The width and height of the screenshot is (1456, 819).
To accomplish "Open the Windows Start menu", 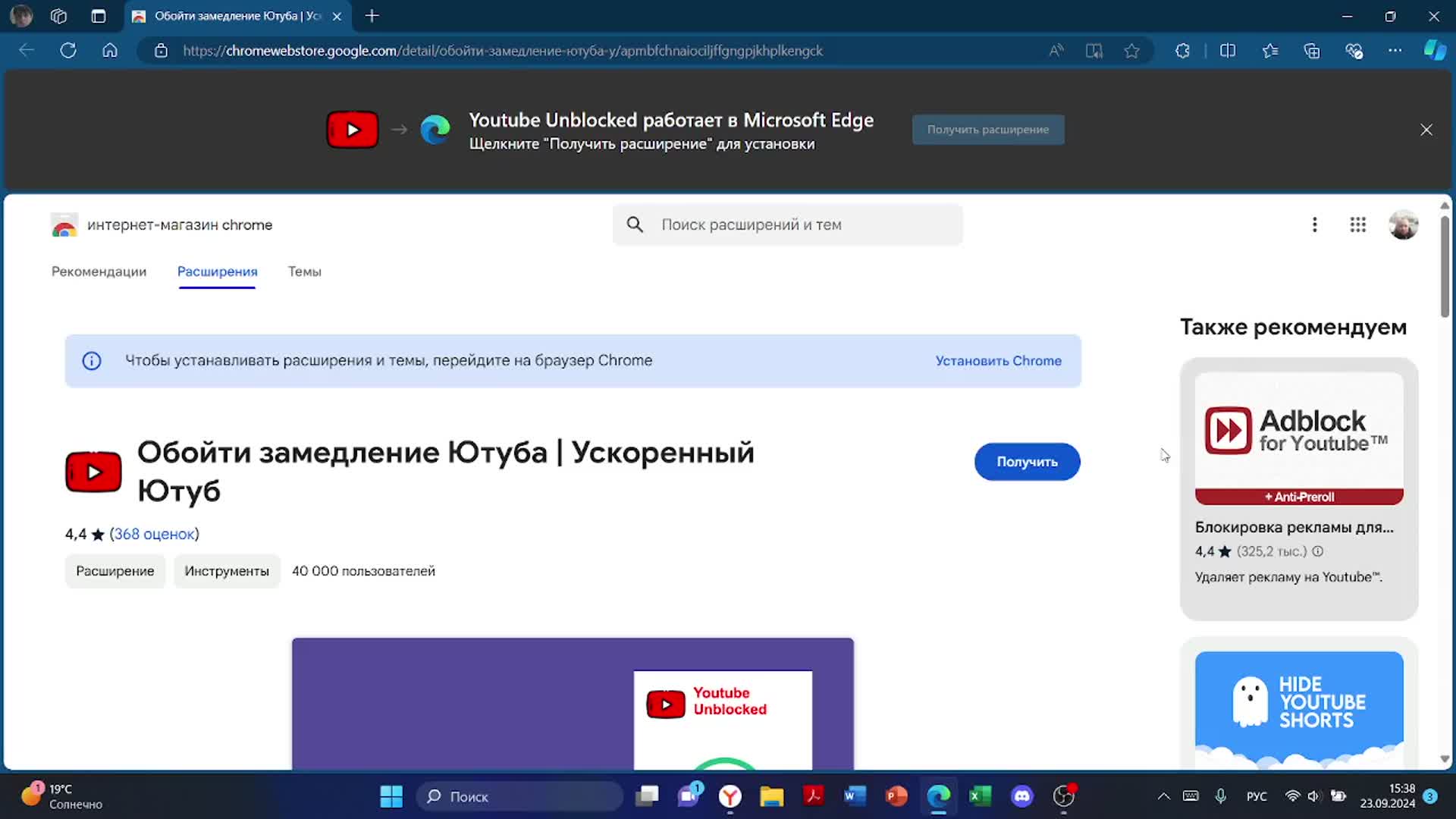I will click(x=391, y=796).
